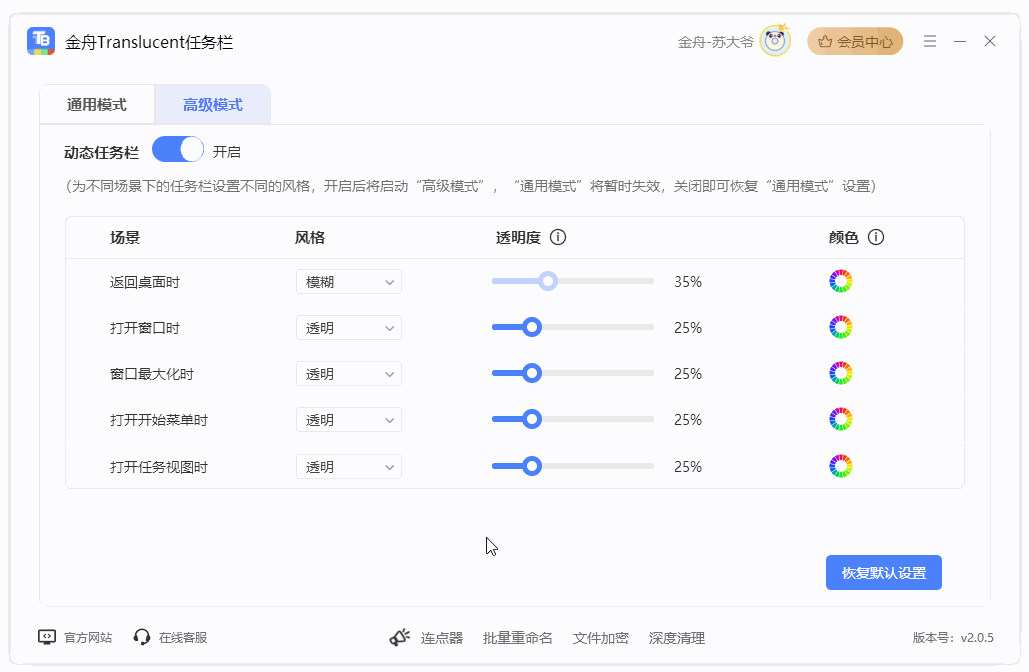The height and width of the screenshot is (672, 1029).
Task: Click the 连点器 megaphone icon
Action: [x=400, y=637]
